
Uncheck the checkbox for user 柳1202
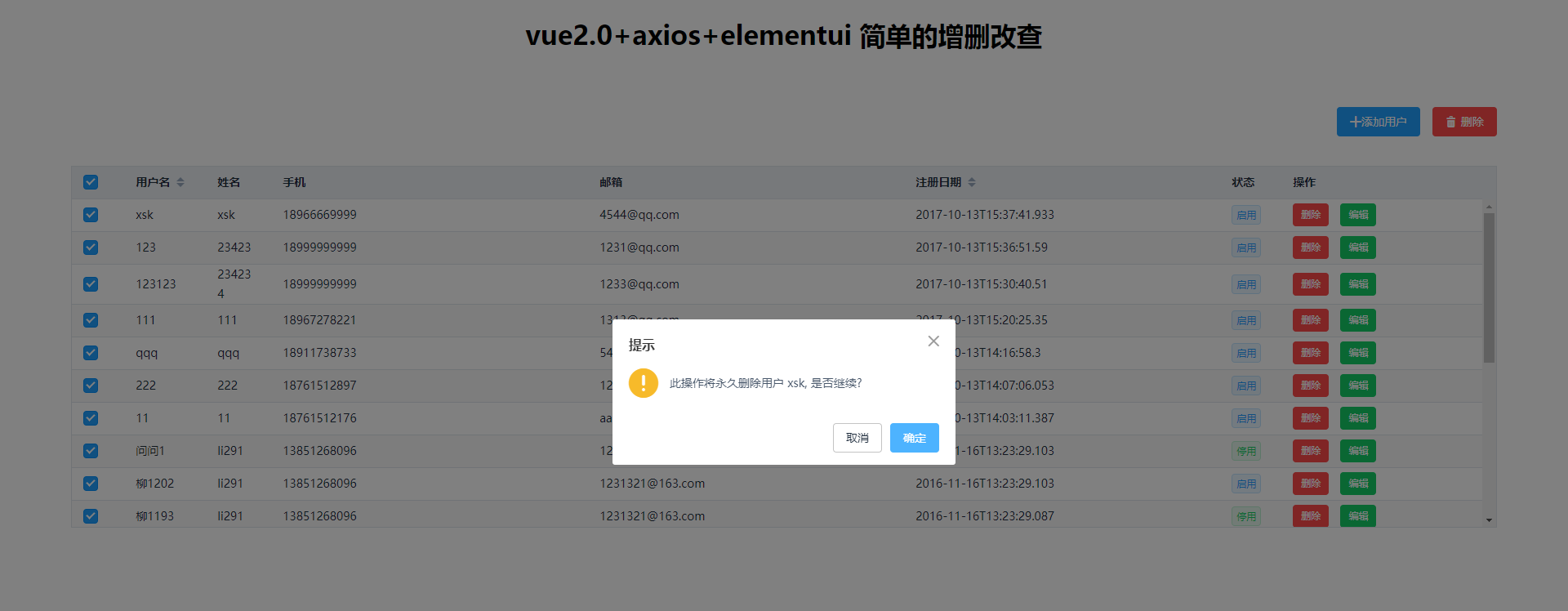(x=91, y=484)
